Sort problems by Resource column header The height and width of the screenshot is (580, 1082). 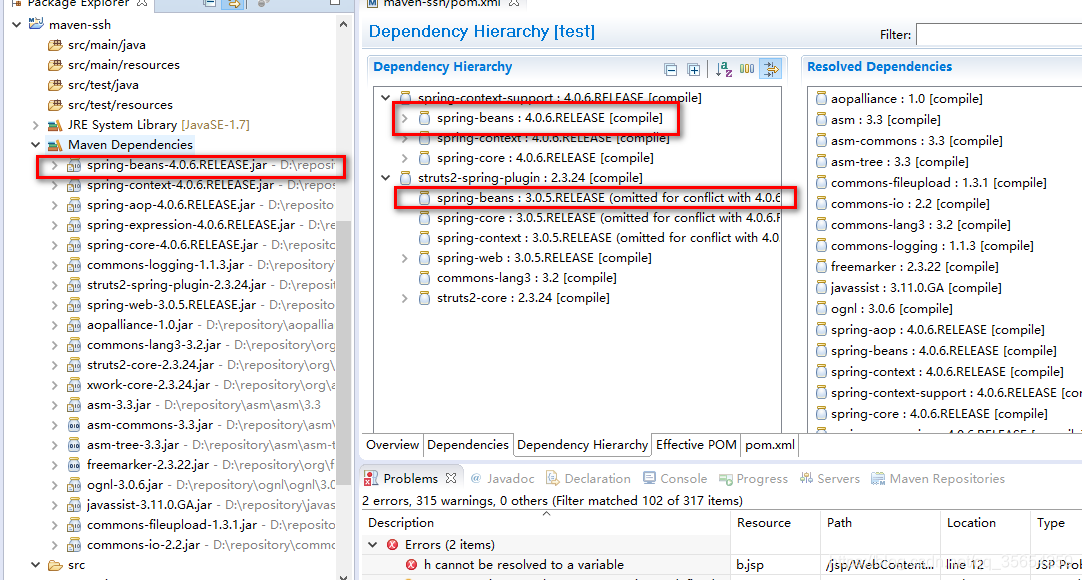tap(775, 523)
